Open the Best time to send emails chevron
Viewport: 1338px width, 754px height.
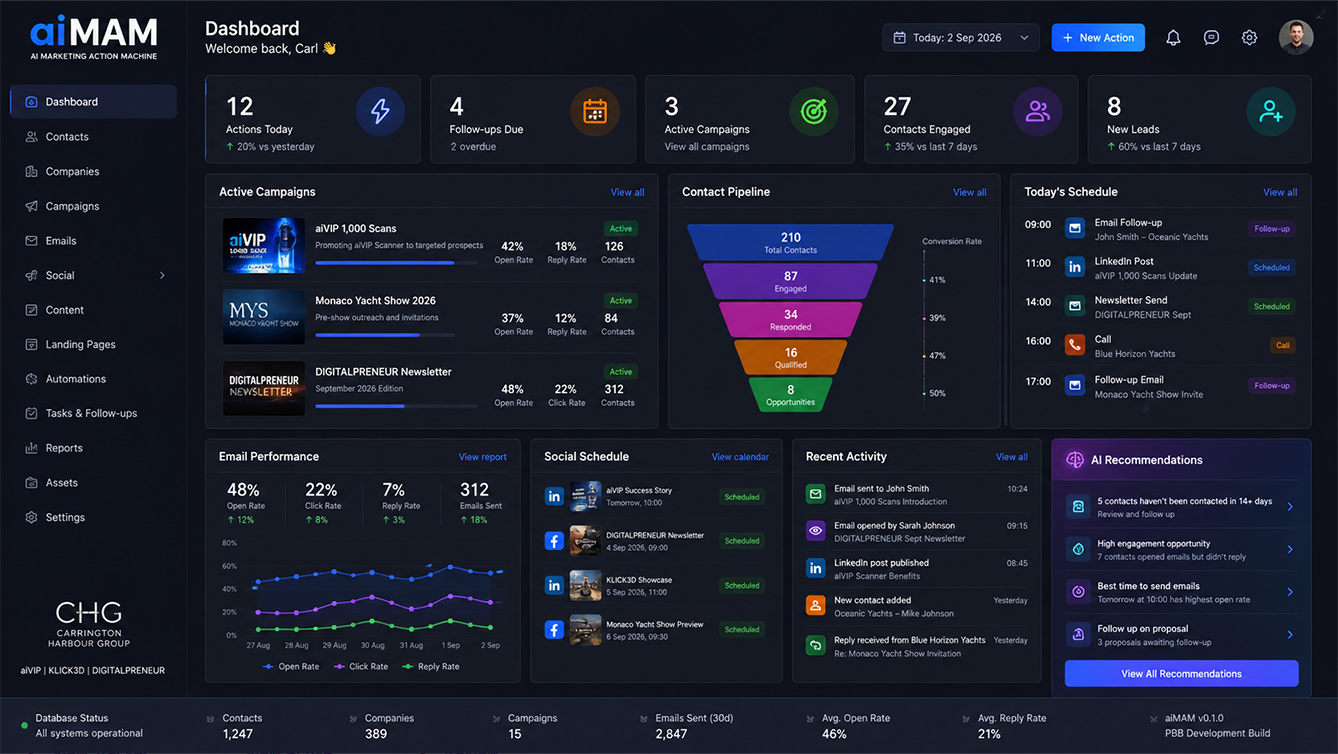coord(1290,592)
